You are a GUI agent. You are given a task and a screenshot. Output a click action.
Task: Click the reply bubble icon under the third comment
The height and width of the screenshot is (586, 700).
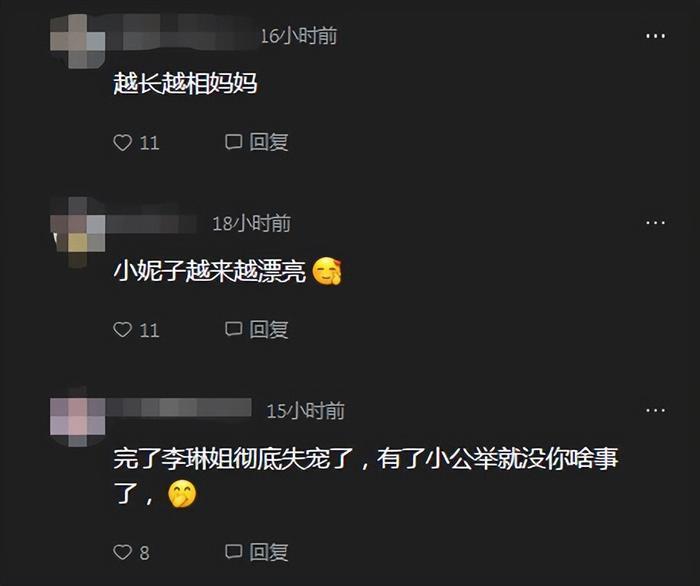[233, 552]
